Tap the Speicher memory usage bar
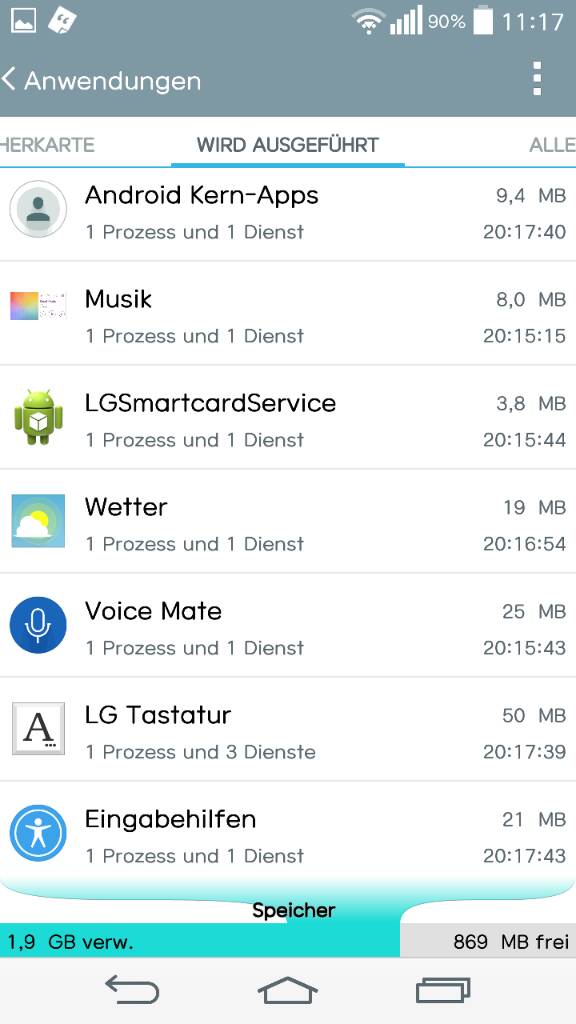The height and width of the screenshot is (1024, 576). coord(288,941)
